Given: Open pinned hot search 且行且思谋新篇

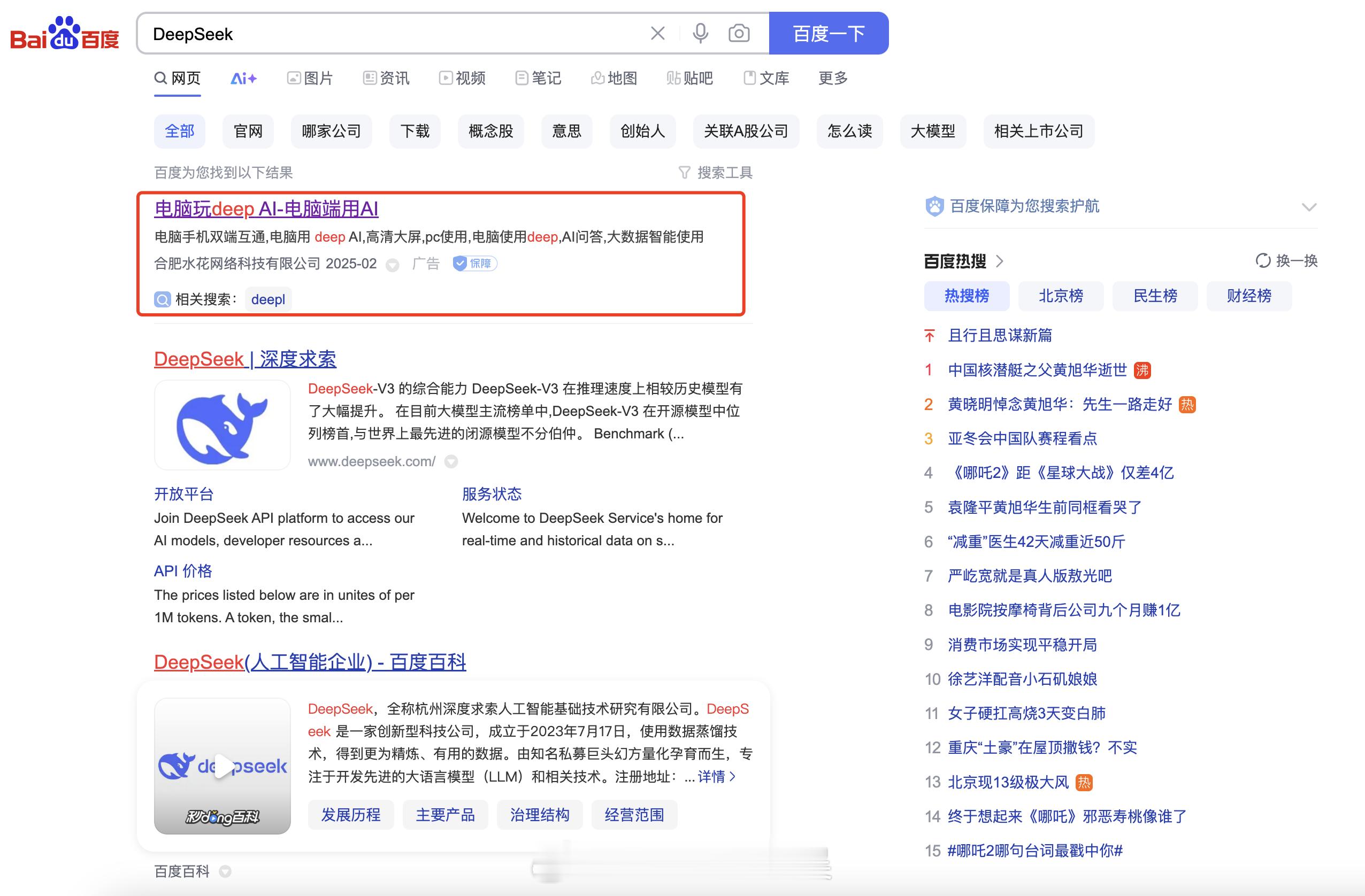Looking at the screenshot, I should tap(1000, 335).
